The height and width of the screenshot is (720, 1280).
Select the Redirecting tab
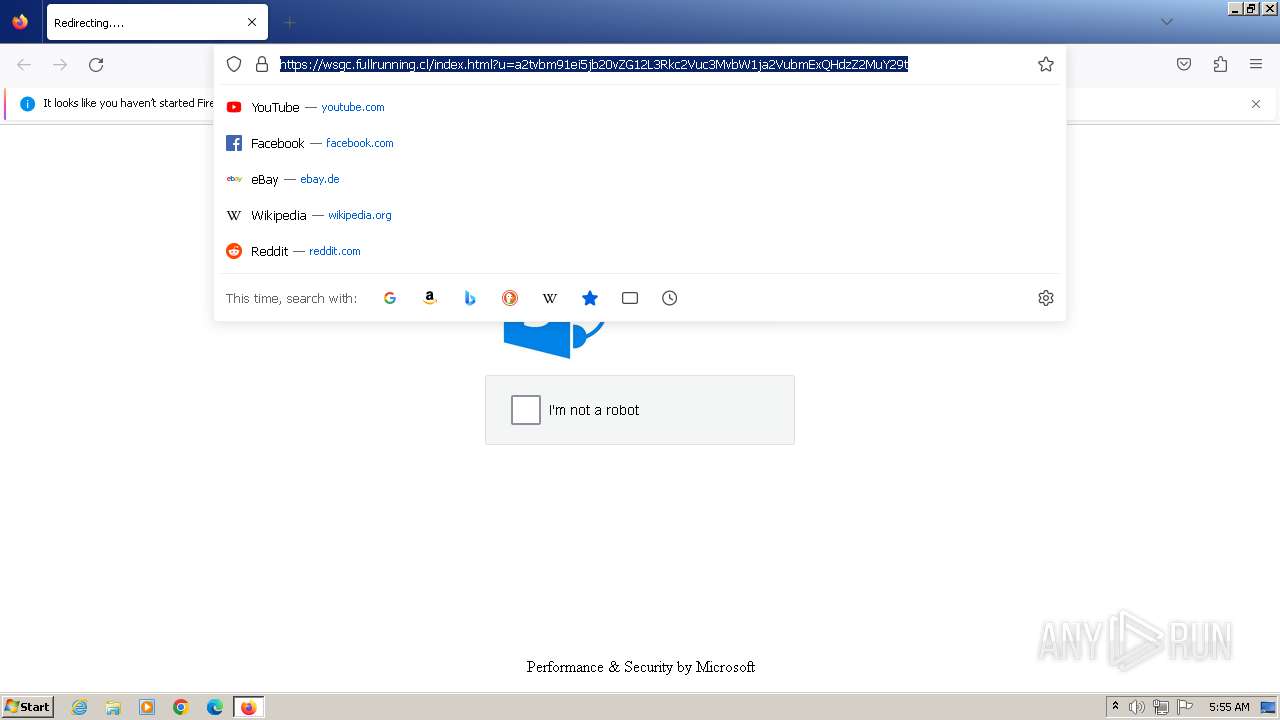(x=157, y=22)
